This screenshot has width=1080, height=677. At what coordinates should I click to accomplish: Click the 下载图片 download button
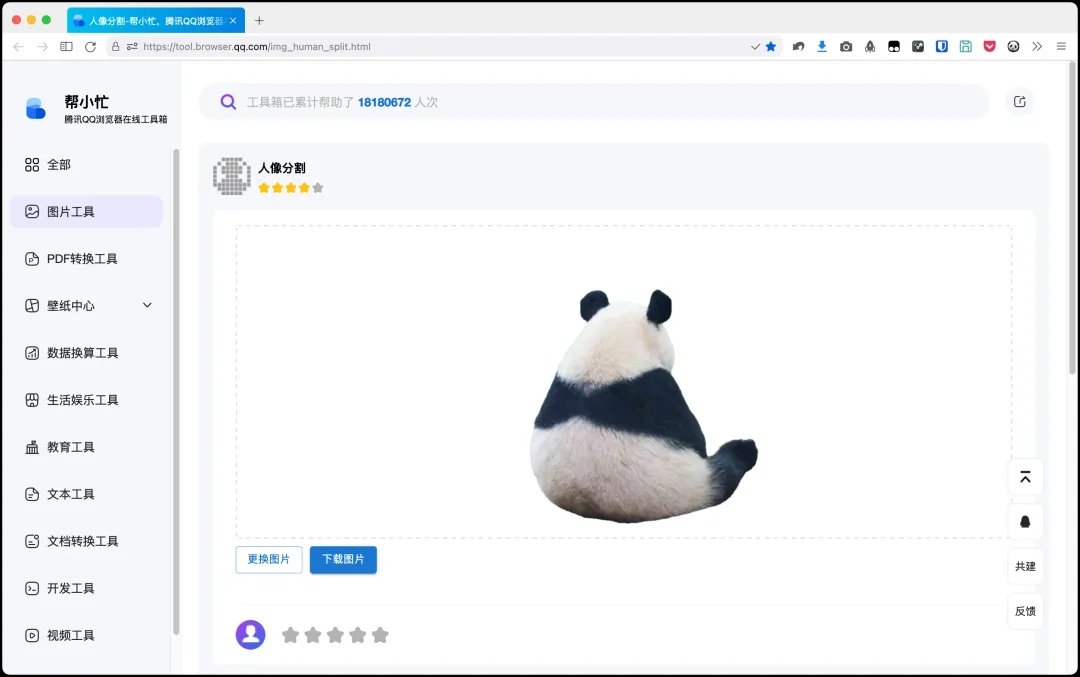click(x=343, y=560)
